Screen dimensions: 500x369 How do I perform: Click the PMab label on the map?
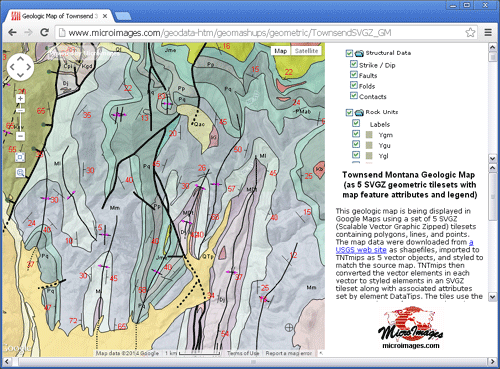(303, 112)
